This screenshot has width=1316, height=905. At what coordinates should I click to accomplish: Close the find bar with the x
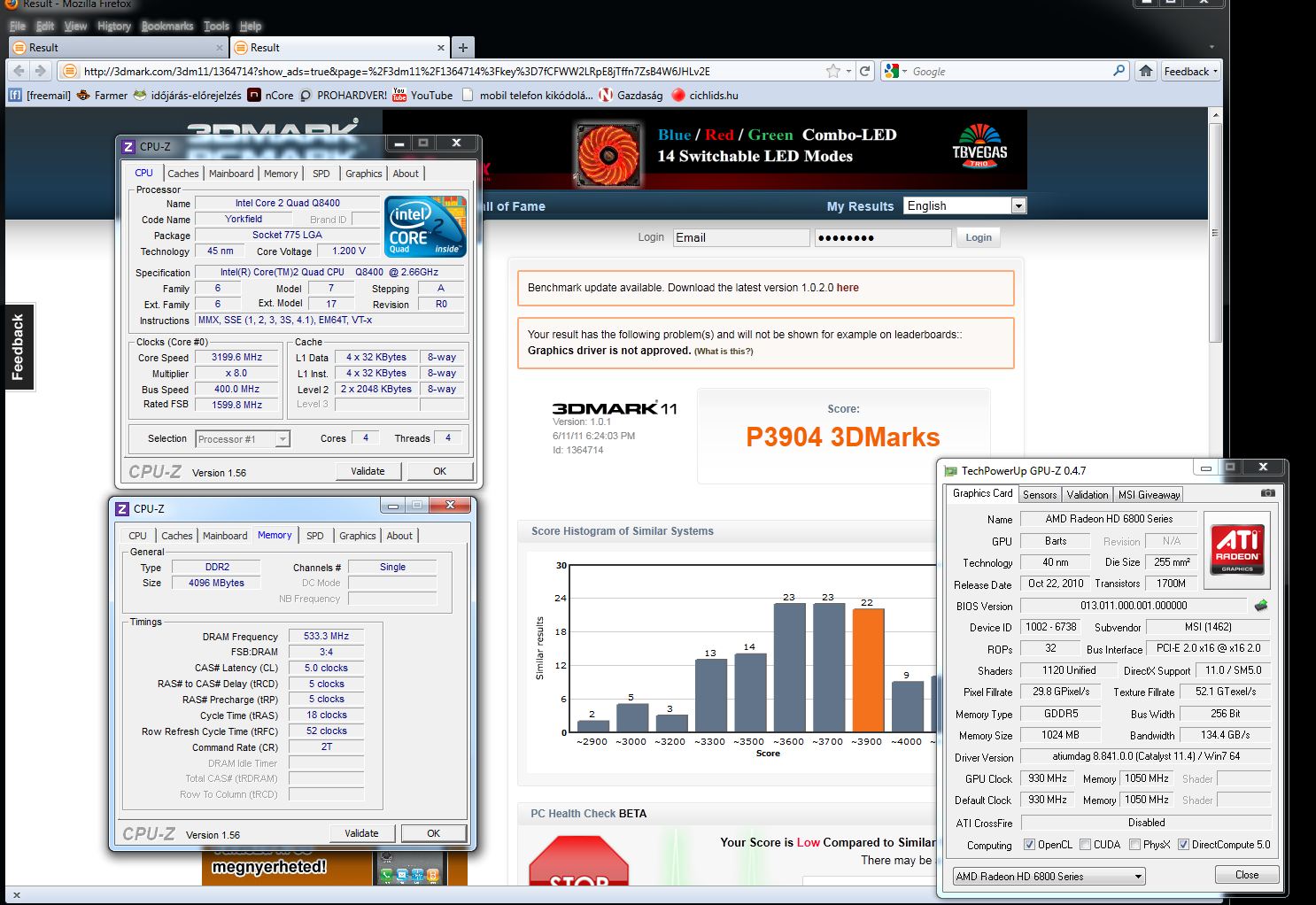click(17, 895)
